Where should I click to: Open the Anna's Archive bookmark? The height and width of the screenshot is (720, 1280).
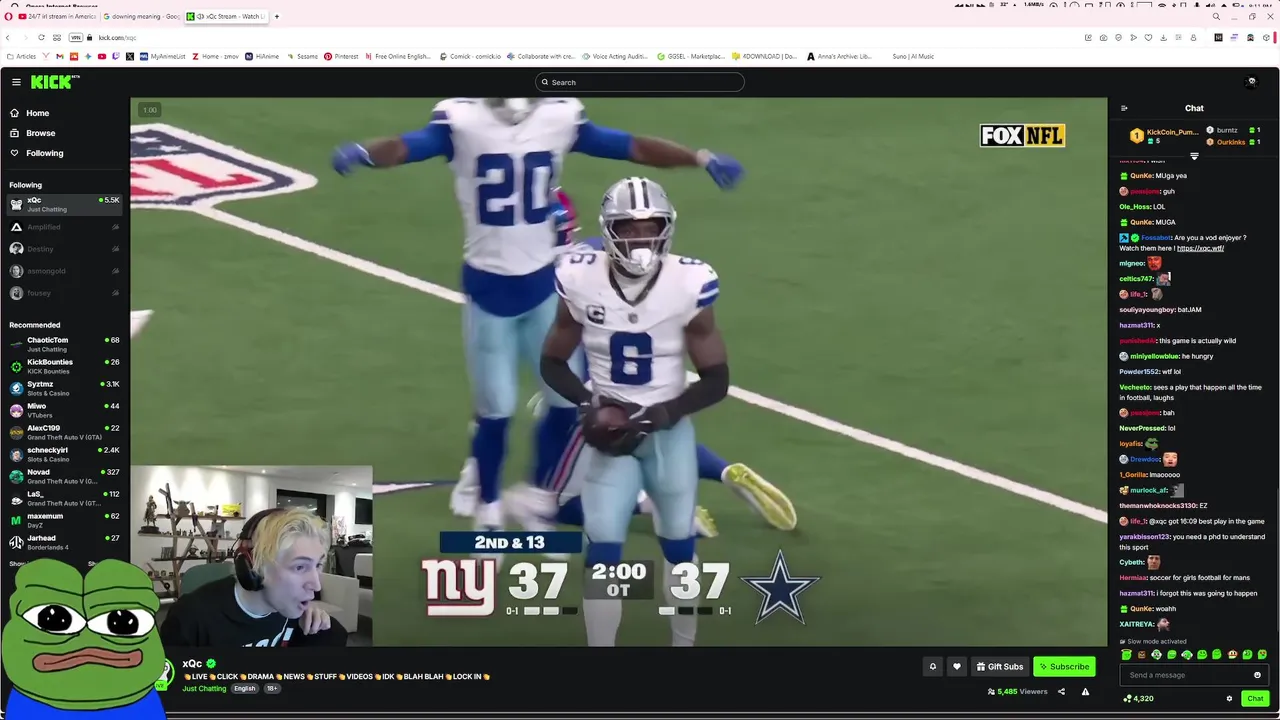839,56
